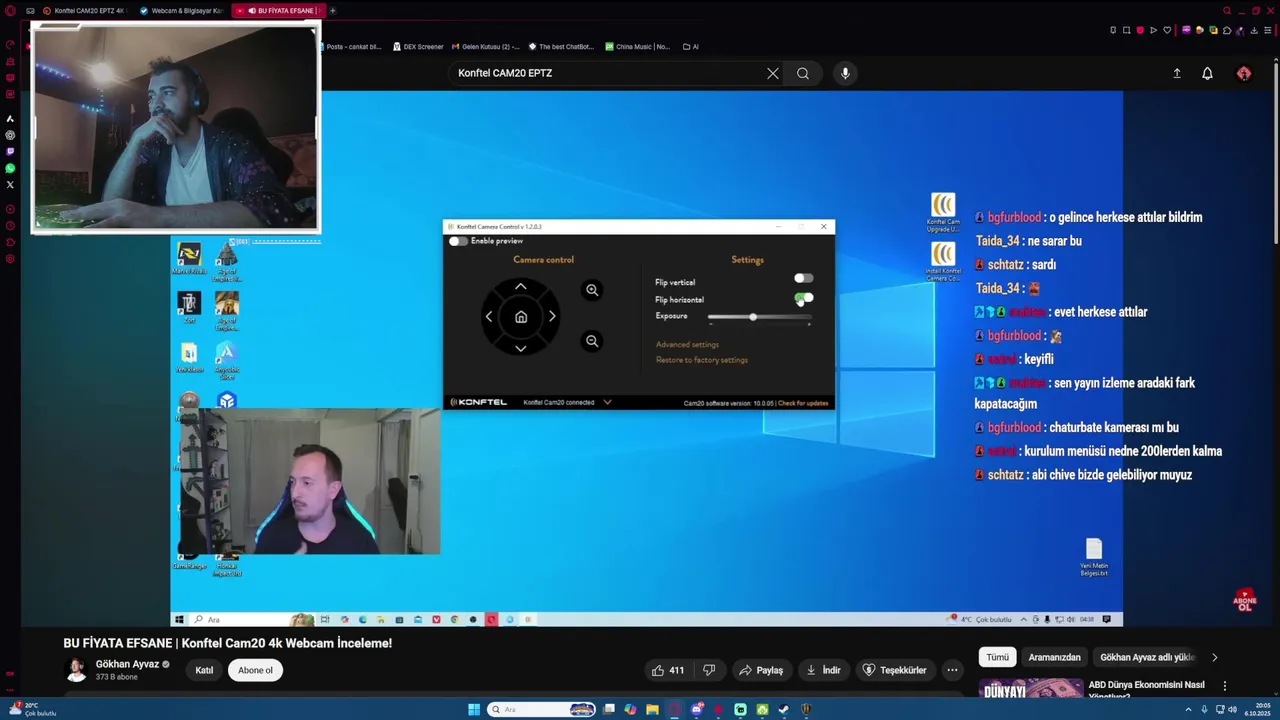This screenshot has width=1280, height=720.
Task: Click the camera pan right arrow
Action: click(552, 316)
